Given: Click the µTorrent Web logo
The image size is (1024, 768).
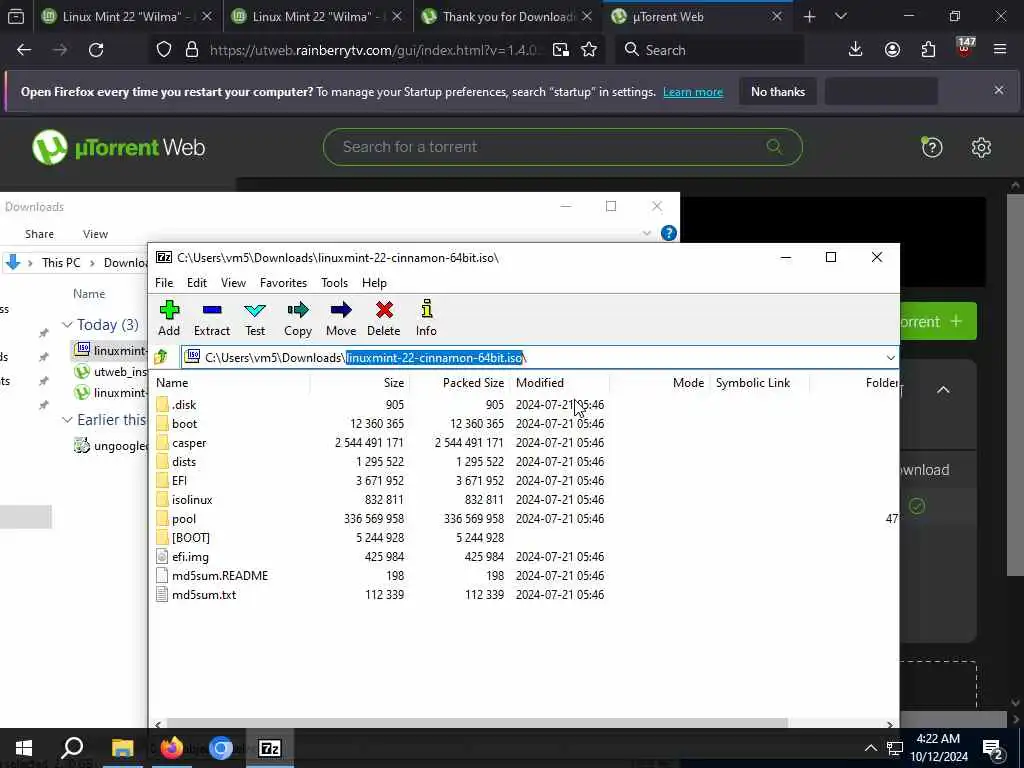Looking at the screenshot, I should 118,148.
